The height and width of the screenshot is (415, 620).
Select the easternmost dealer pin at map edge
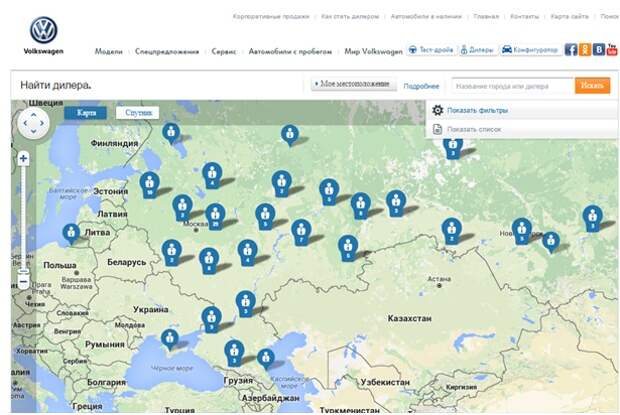point(592,218)
